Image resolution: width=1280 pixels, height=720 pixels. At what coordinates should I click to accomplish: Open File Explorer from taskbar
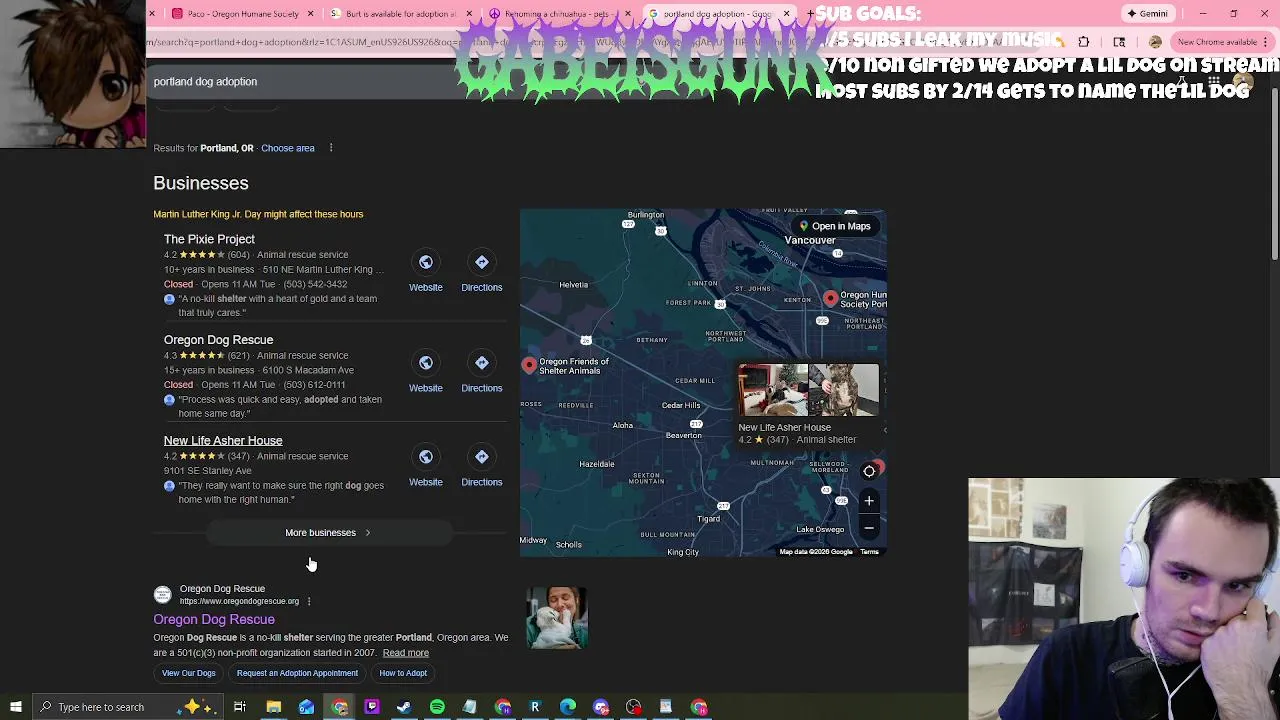(273, 707)
